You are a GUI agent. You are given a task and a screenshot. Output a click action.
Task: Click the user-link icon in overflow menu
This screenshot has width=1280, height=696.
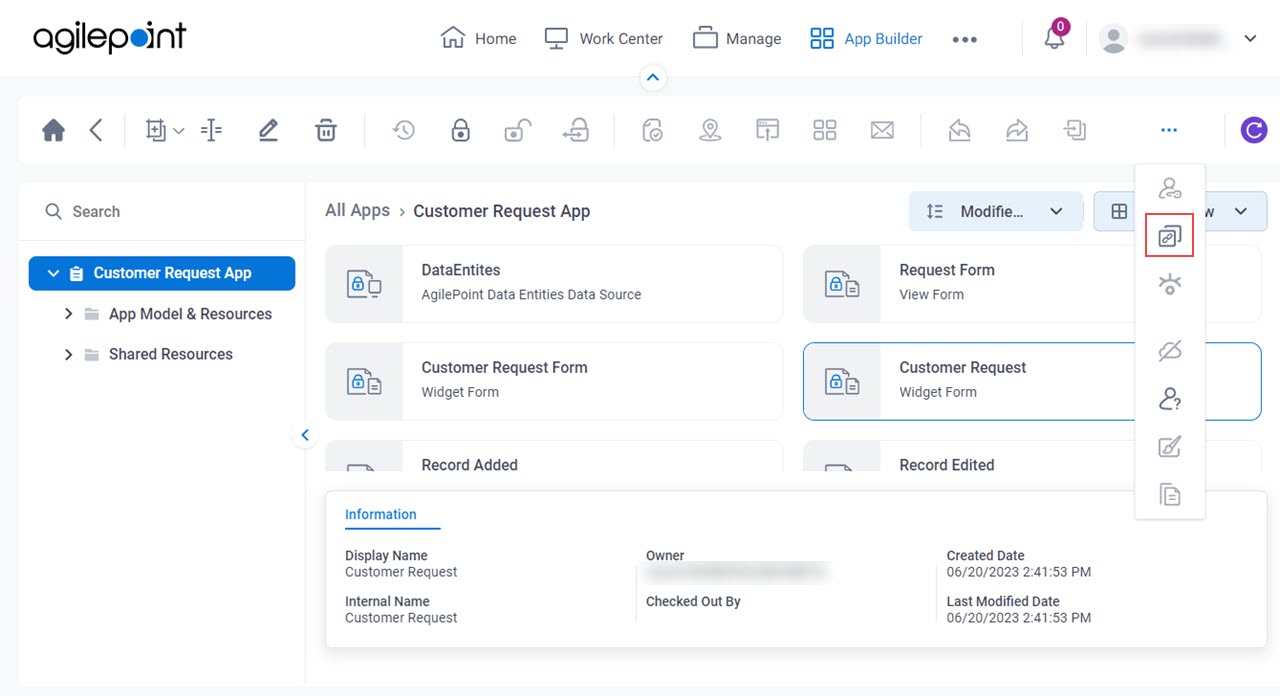tap(1170, 188)
